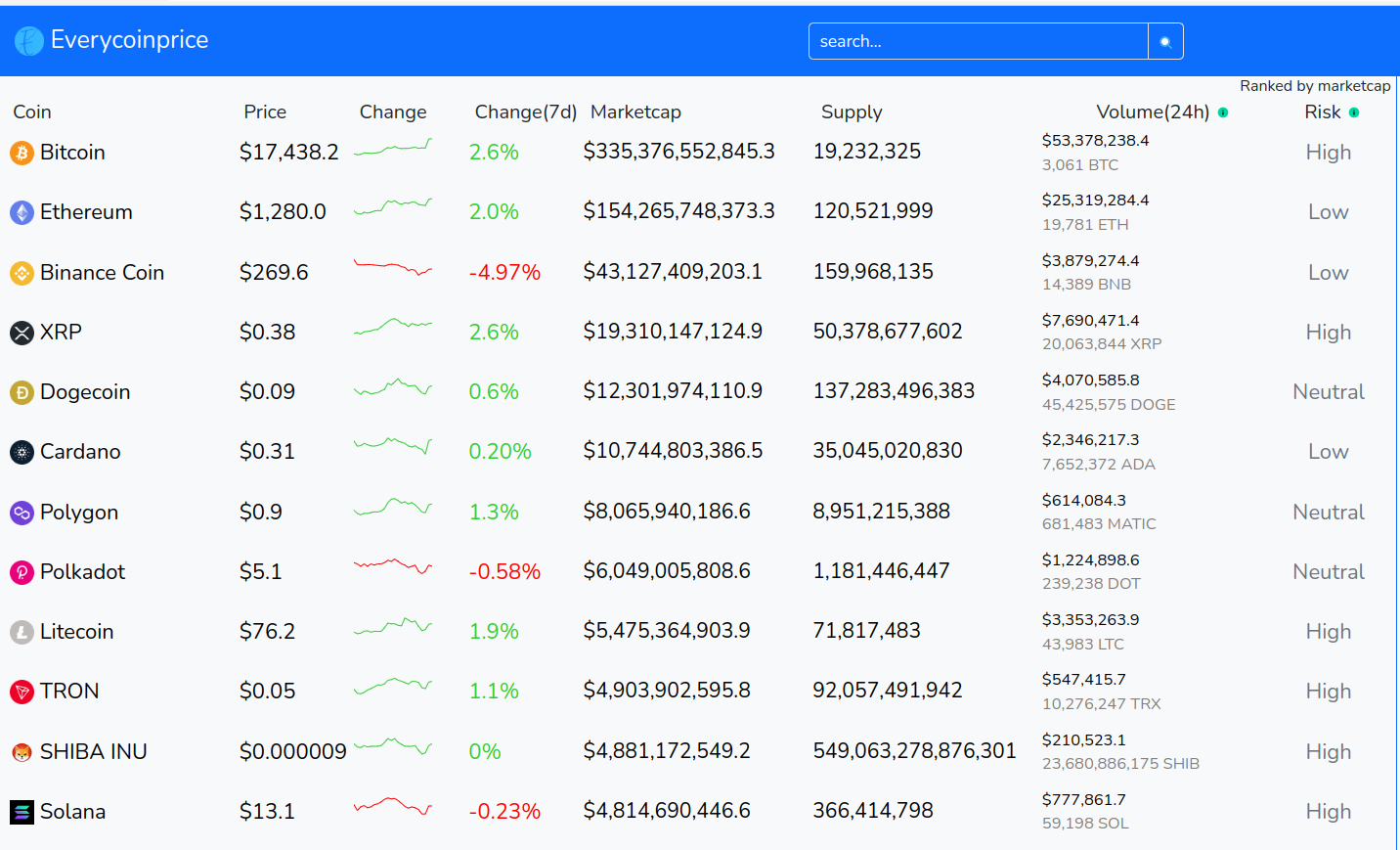The image size is (1400, 850).
Task: Click the Supply column header
Action: (x=852, y=112)
